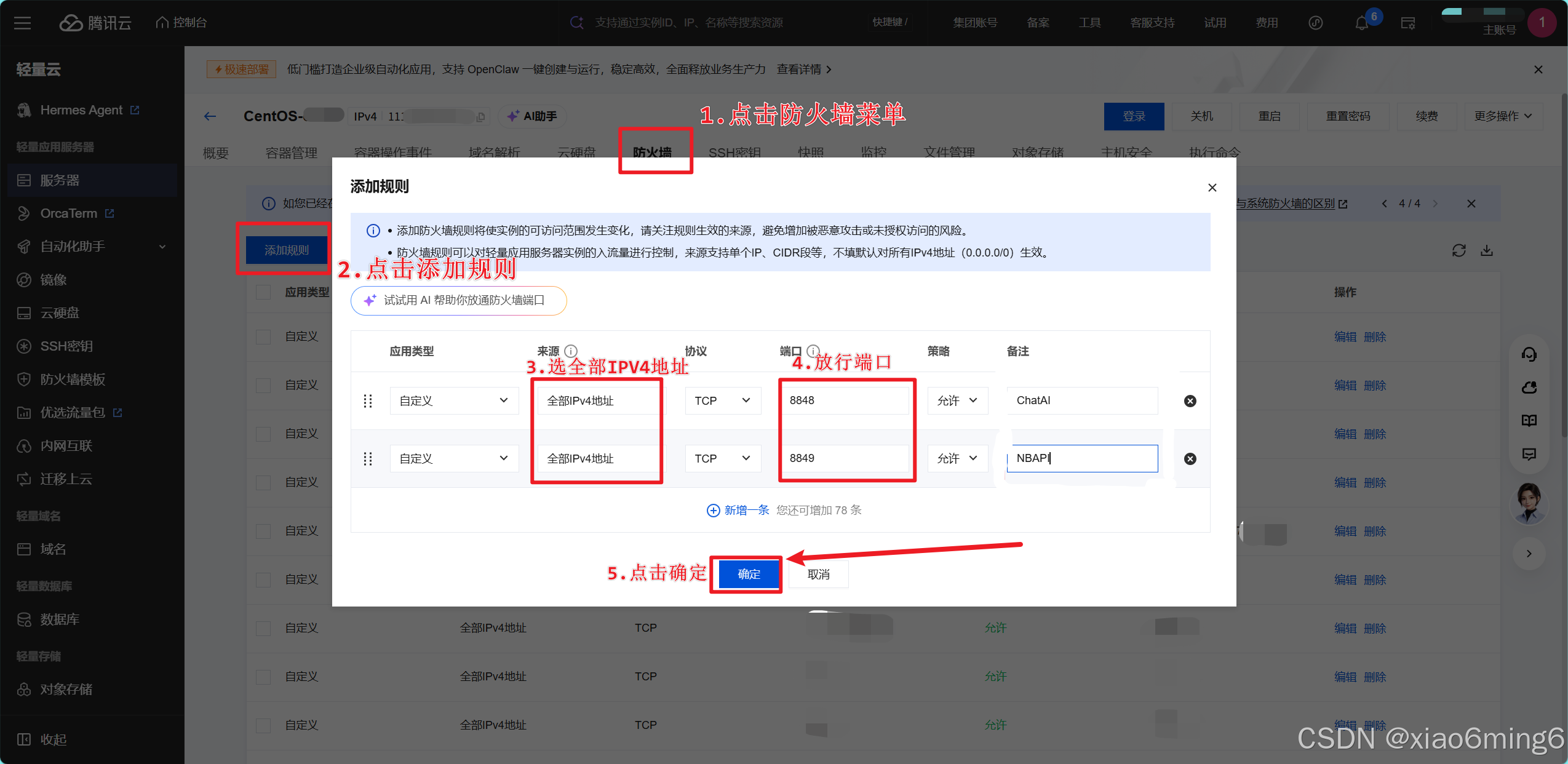Open the feedback chat icon

[1529, 454]
